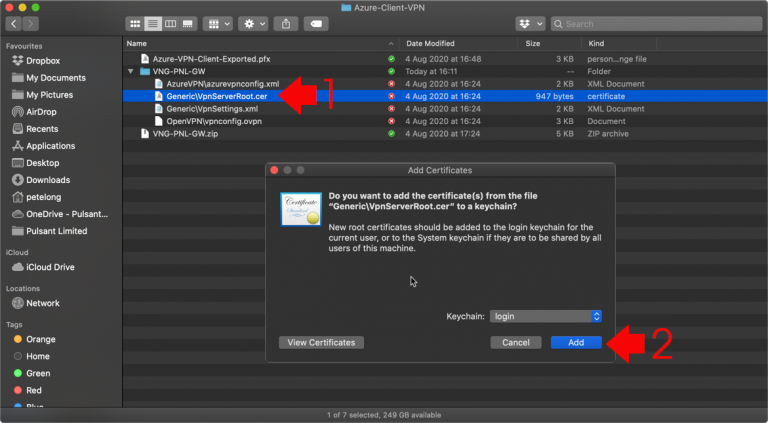Click the certificate icon in the dialog
The width and height of the screenshot is (768, 423).
(301, 209)
